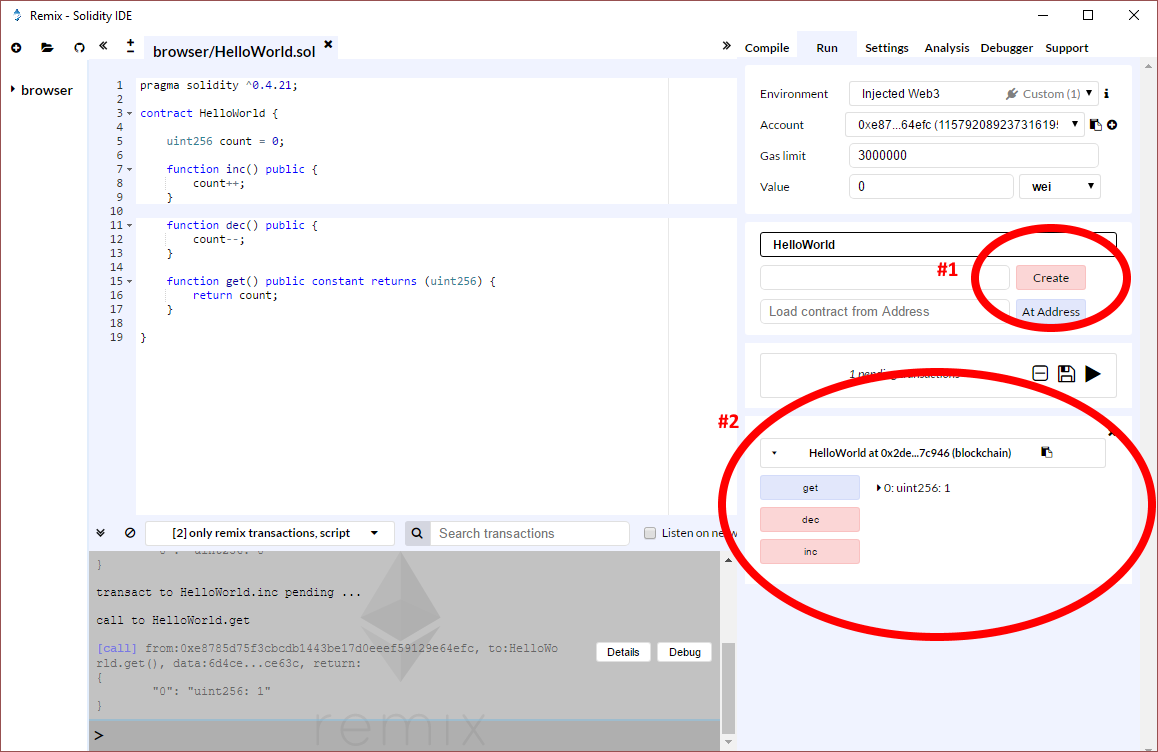Click the GitHub gist publish icon
The width and height of the screenshot is (1158, 752).
pos(79,48)
